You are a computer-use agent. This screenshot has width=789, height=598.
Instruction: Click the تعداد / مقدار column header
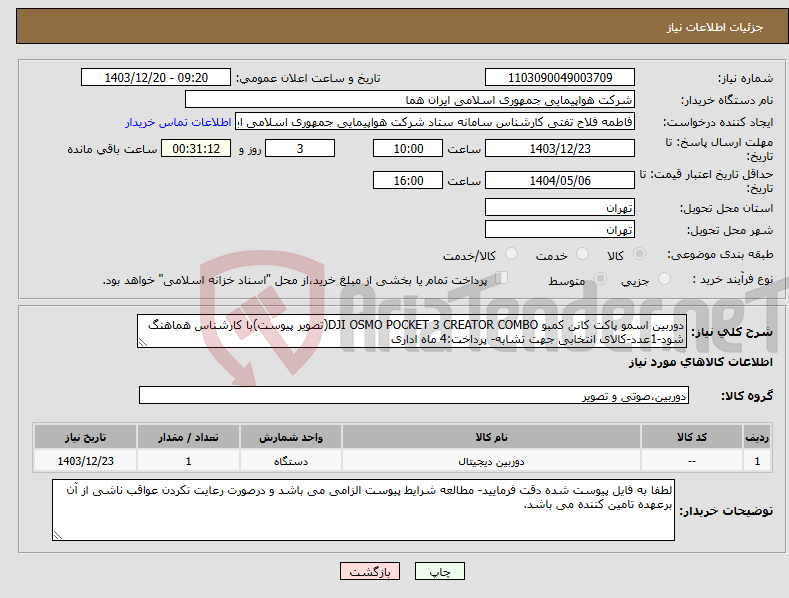click(x=188, y=437)
